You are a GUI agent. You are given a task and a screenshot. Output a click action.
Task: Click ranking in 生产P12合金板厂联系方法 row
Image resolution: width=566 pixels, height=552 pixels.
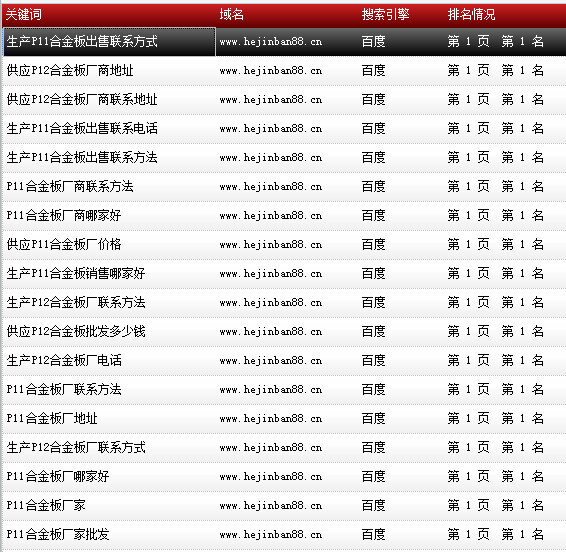tap(496, 303)
